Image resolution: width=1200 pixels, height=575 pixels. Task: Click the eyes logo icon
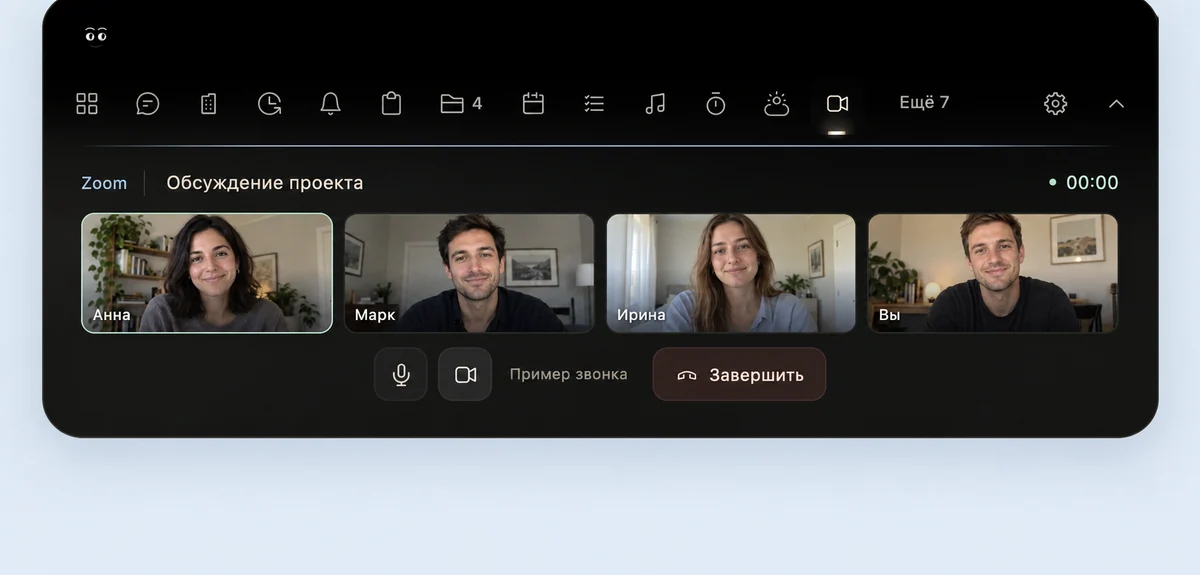pyautogui.click(x=96, y=36)
